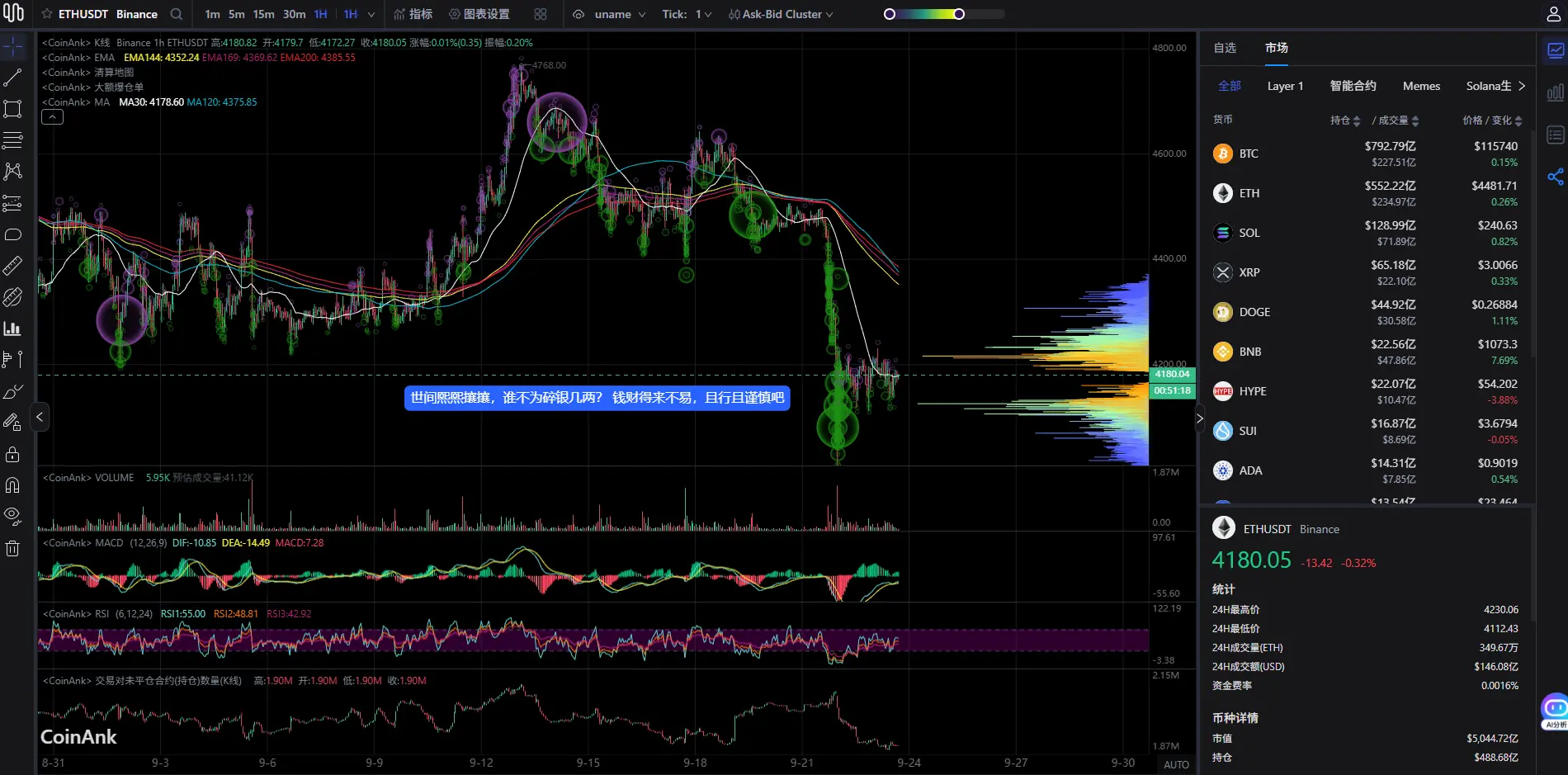Select the rectangle shape tool
The image size is (1568, 775).
[13, 109]
